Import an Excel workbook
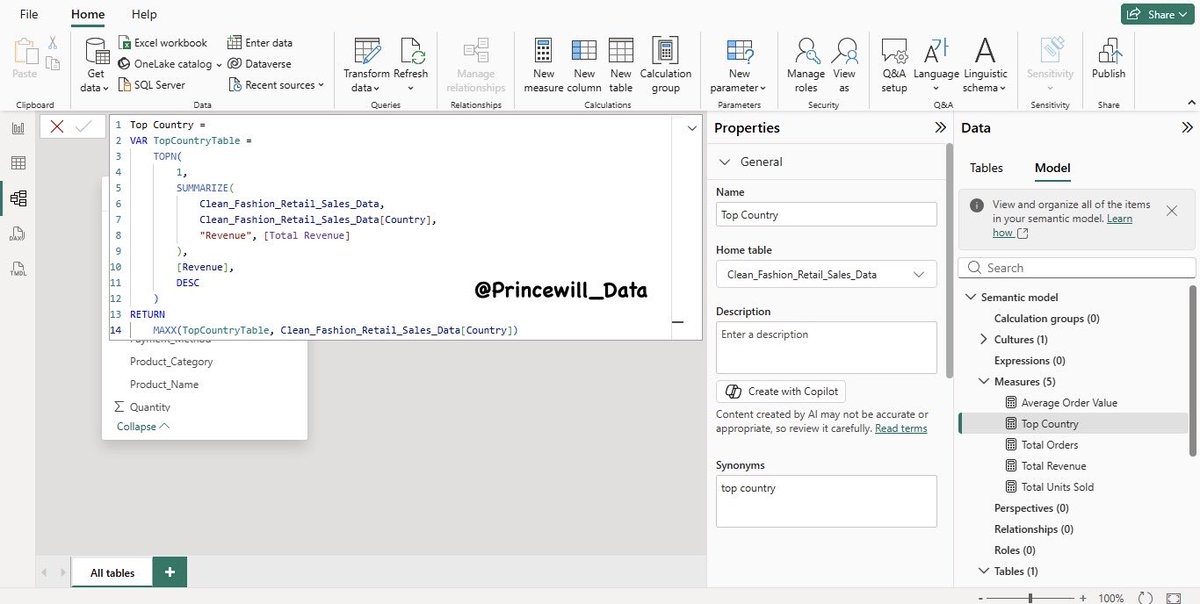 162,43
